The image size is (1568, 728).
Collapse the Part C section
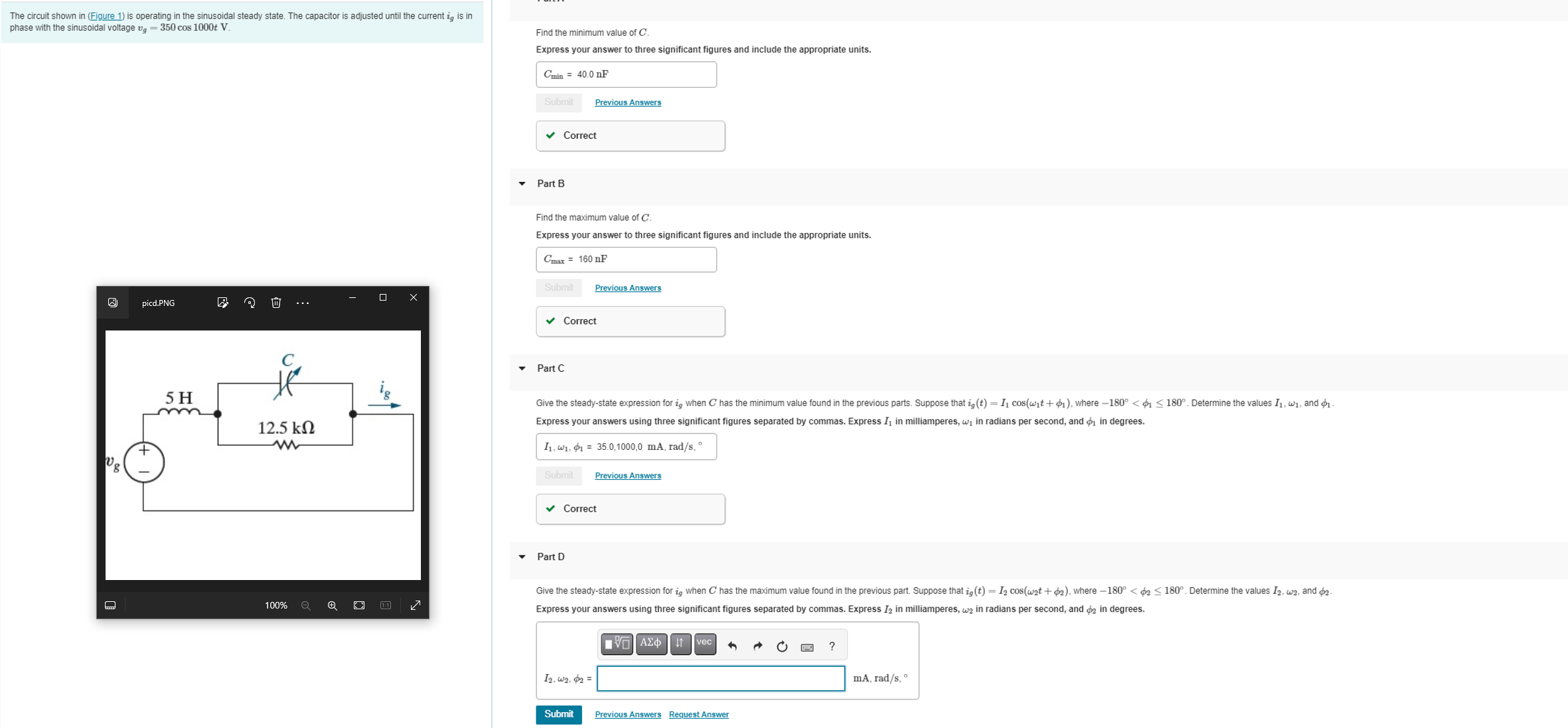pyautogui.click(x=522, y=368)
